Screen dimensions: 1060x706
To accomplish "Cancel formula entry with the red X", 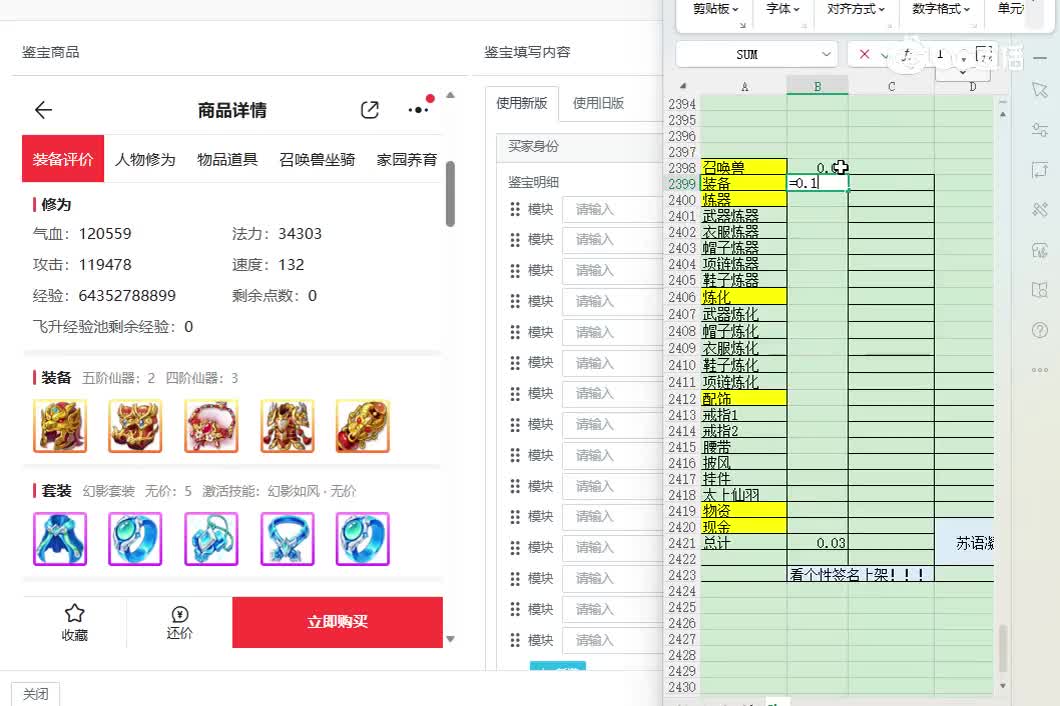I will (x=865, y=54).
